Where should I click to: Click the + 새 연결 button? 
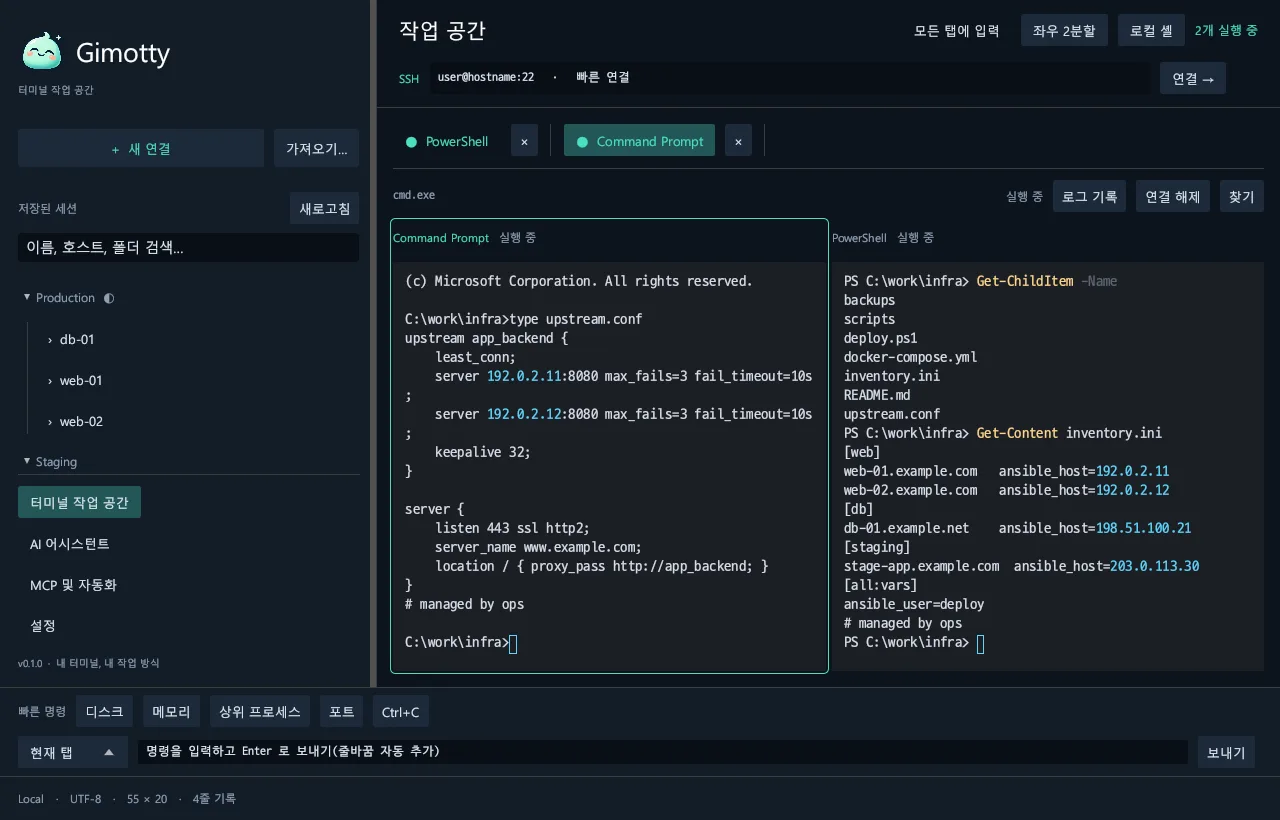pyautogui.click(x=141, y=148)
